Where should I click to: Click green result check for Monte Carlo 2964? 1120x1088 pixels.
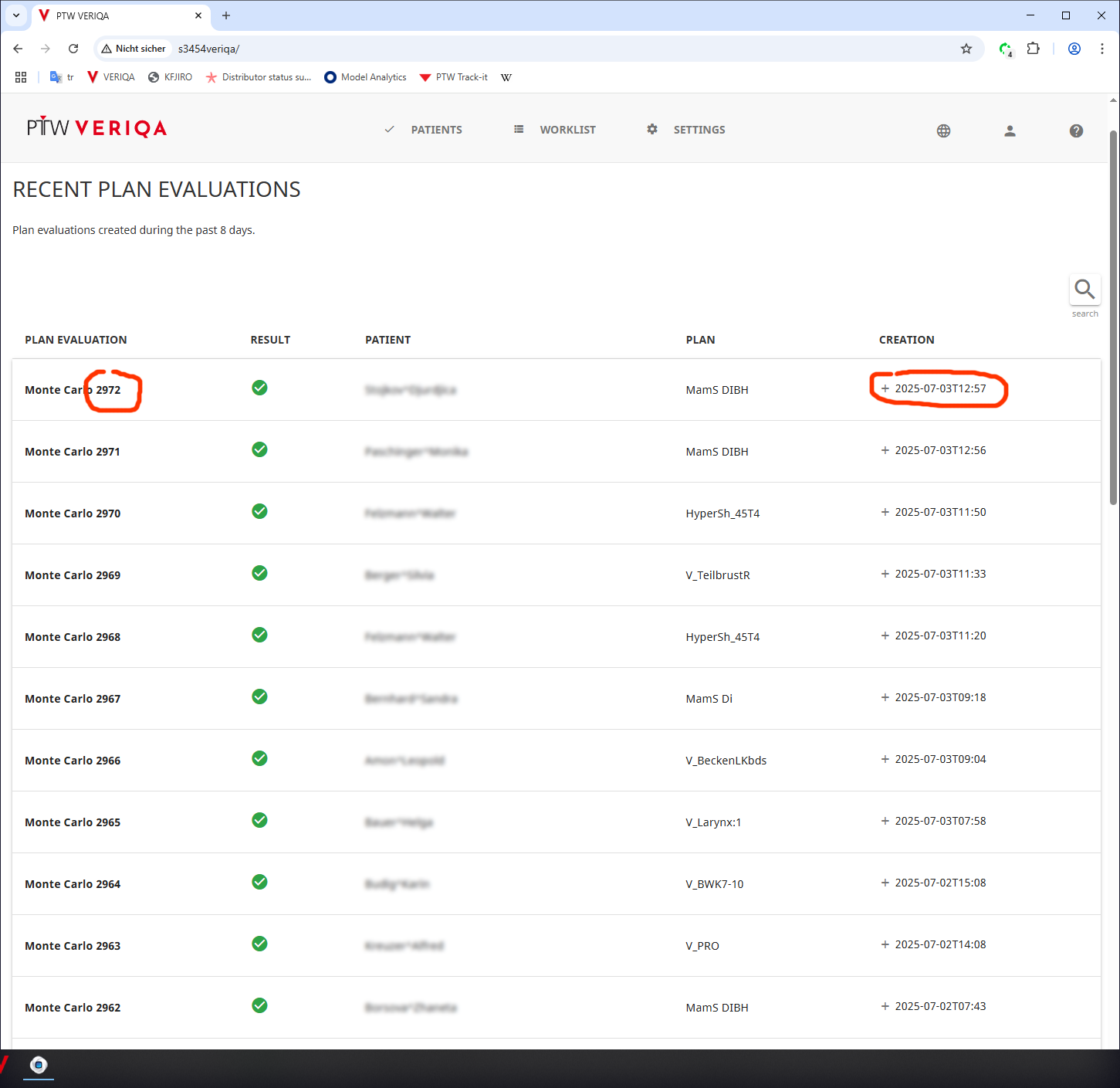point(259,882)
